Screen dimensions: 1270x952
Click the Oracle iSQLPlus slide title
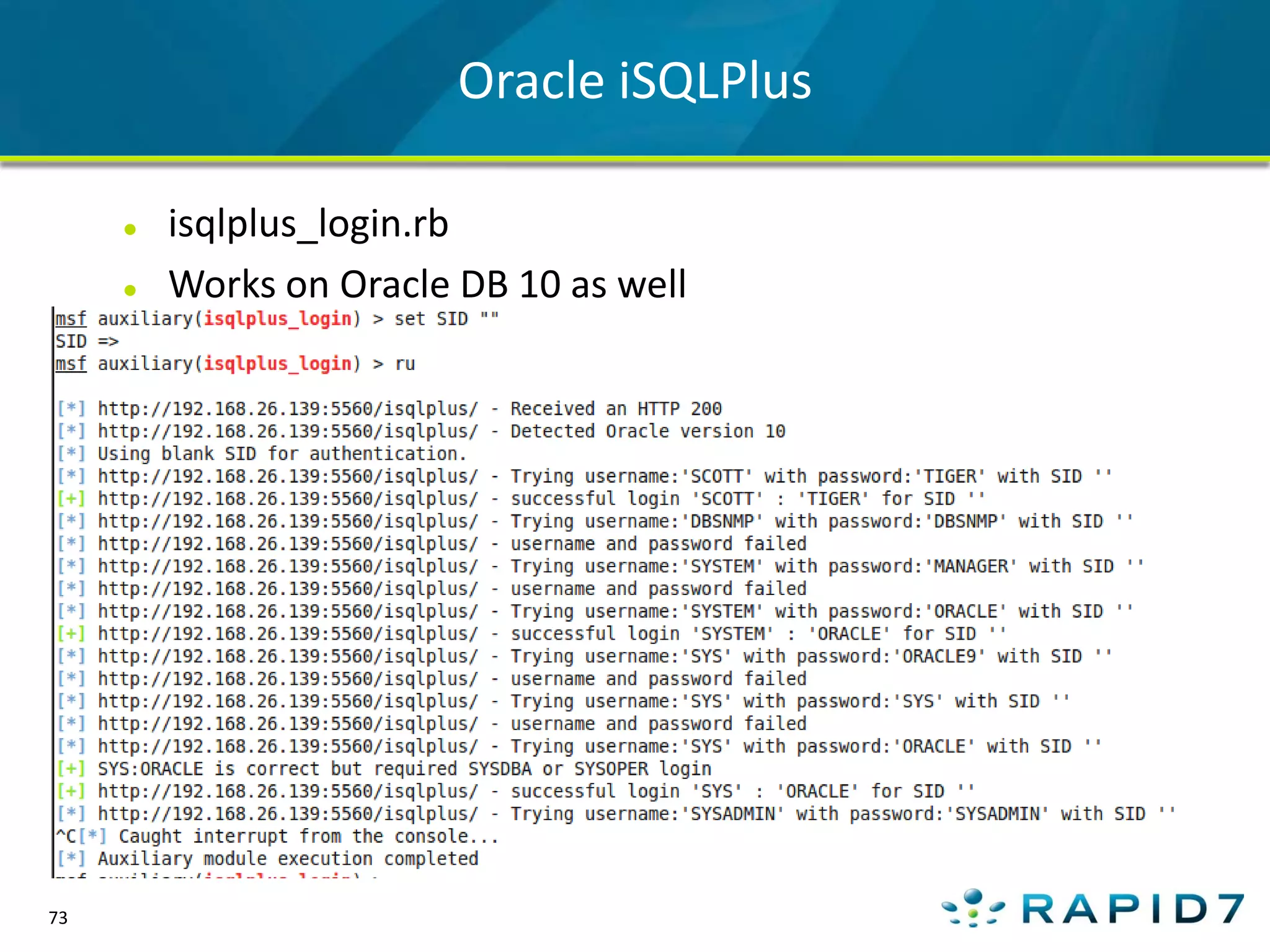point(634,81)
